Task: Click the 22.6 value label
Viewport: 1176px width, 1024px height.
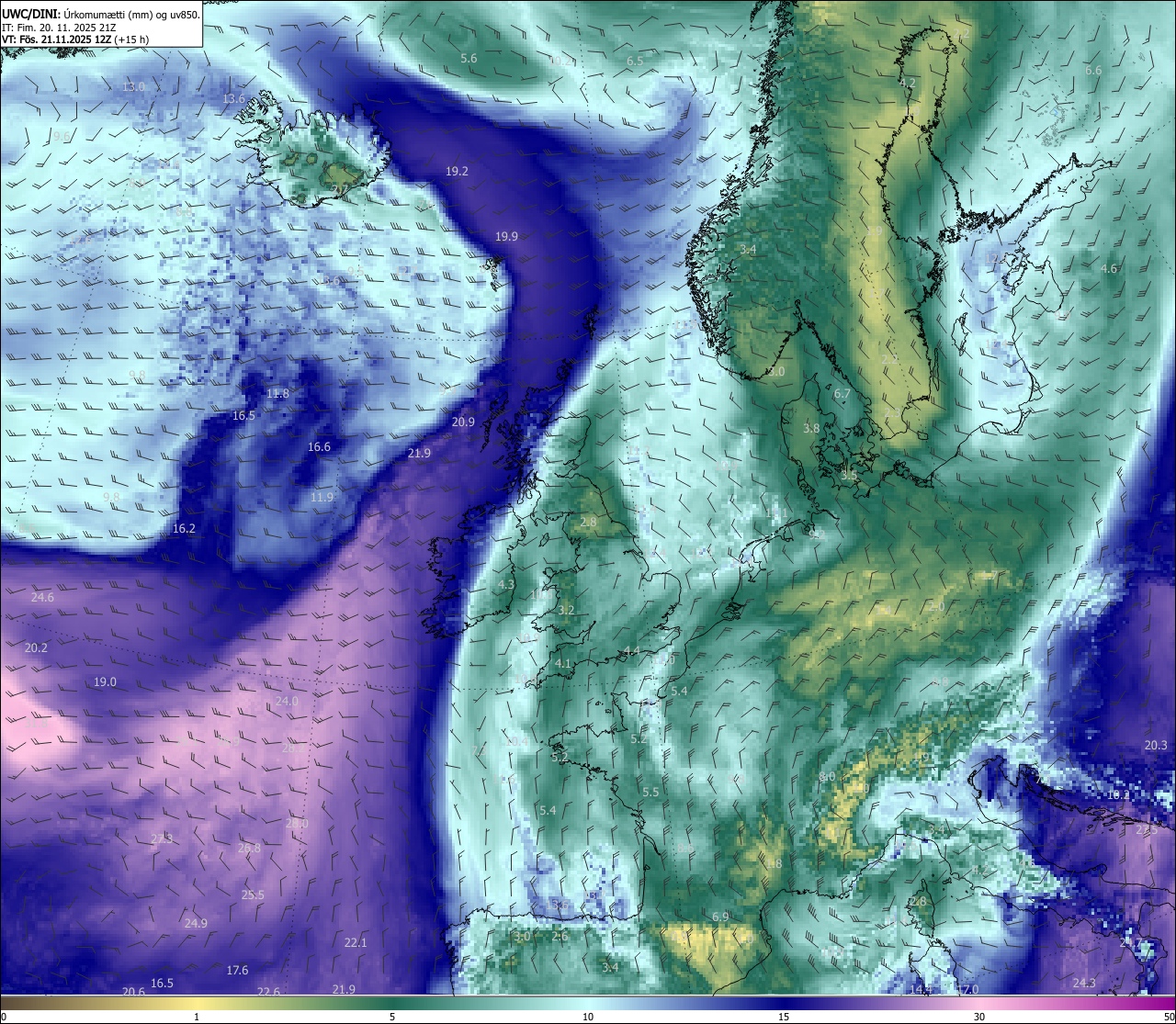Action: coord(268,992)
